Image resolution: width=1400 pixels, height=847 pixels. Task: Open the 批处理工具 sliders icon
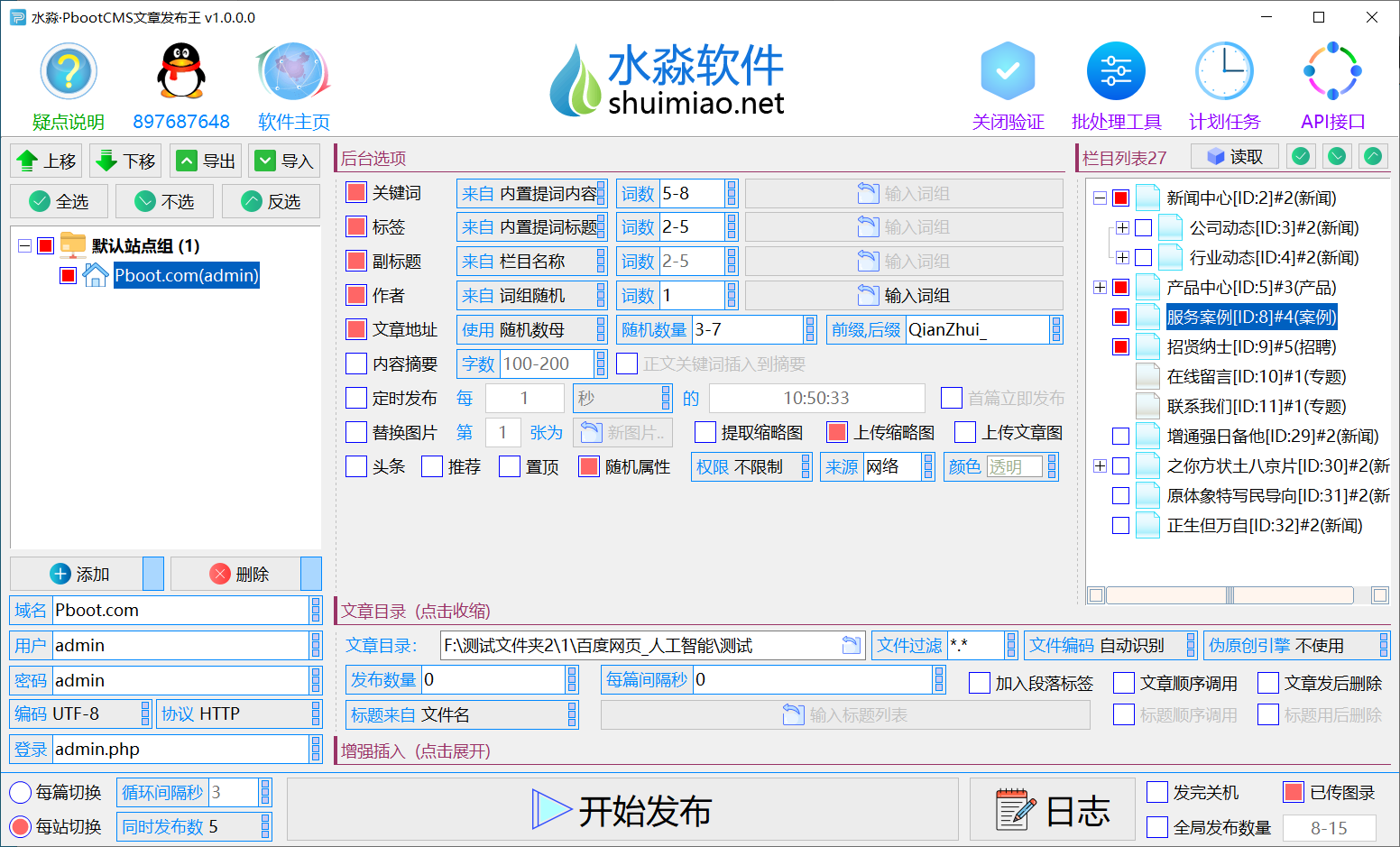1116,71
